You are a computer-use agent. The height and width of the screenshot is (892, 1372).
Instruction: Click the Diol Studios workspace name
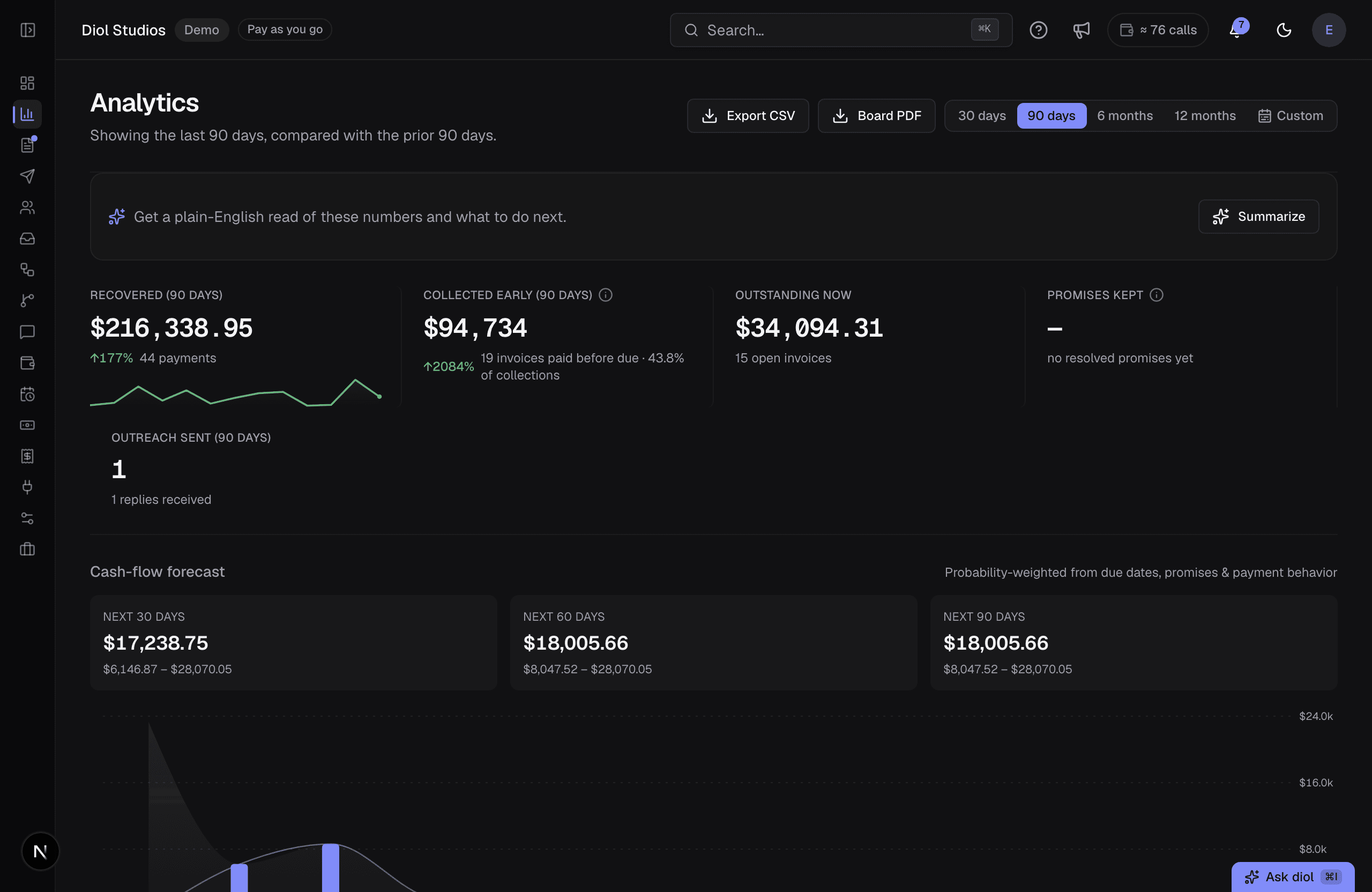tap(123, 30)
